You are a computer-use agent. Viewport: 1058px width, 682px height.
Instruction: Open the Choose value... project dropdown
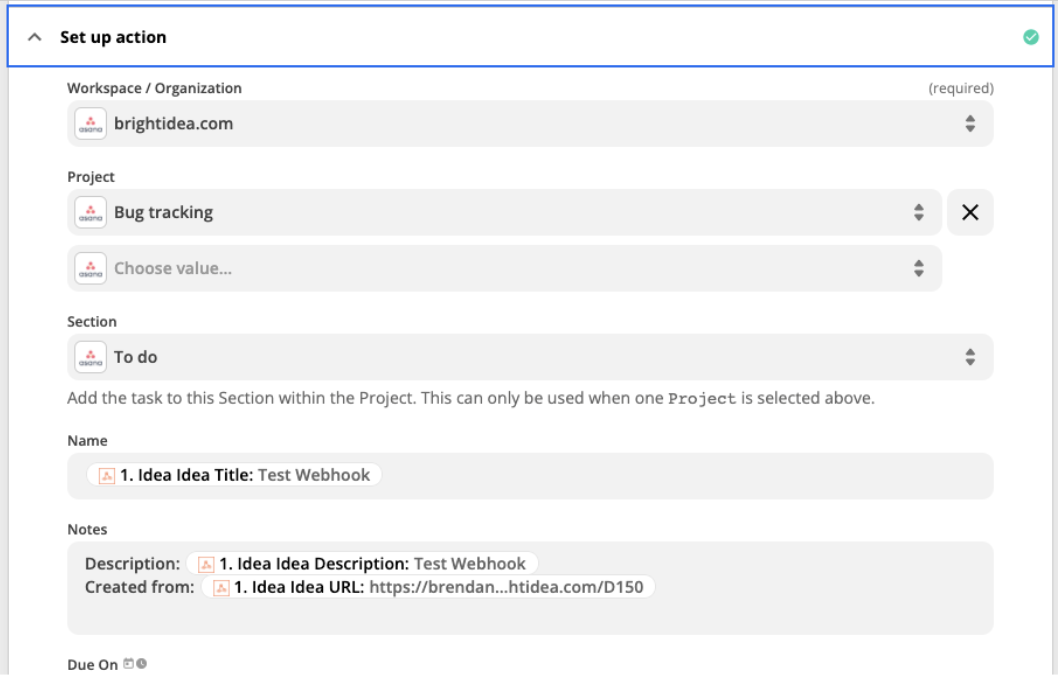pos(504,268)
